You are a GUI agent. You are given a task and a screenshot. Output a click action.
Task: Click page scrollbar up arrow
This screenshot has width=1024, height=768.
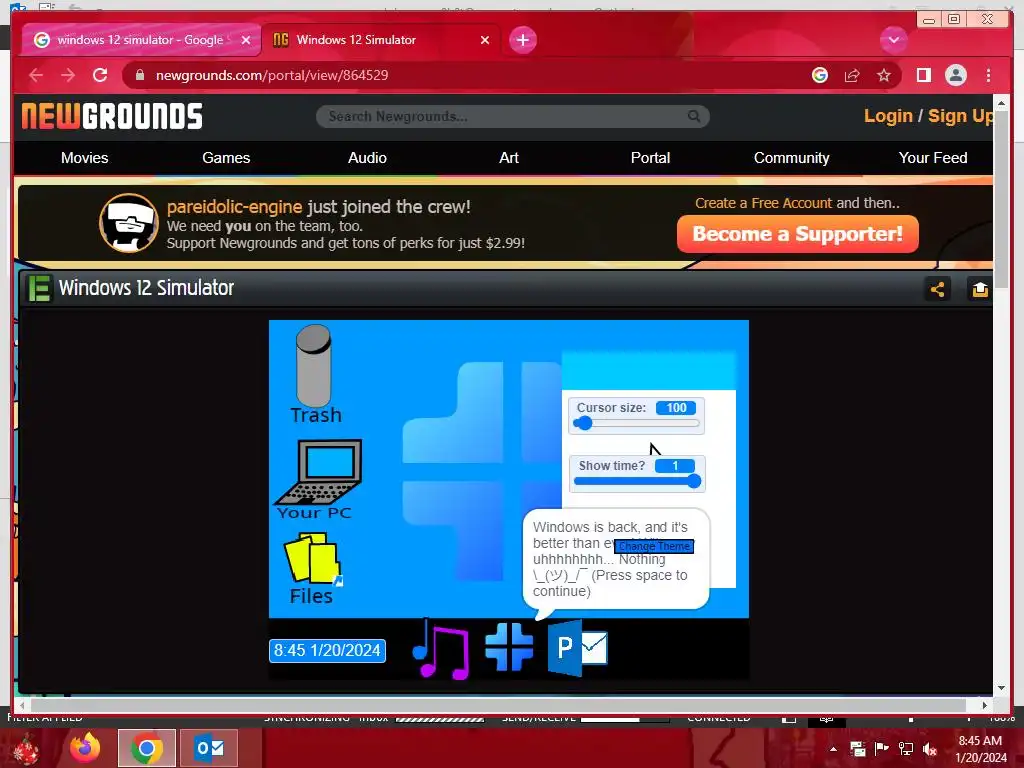click(x=1001, y=103)
